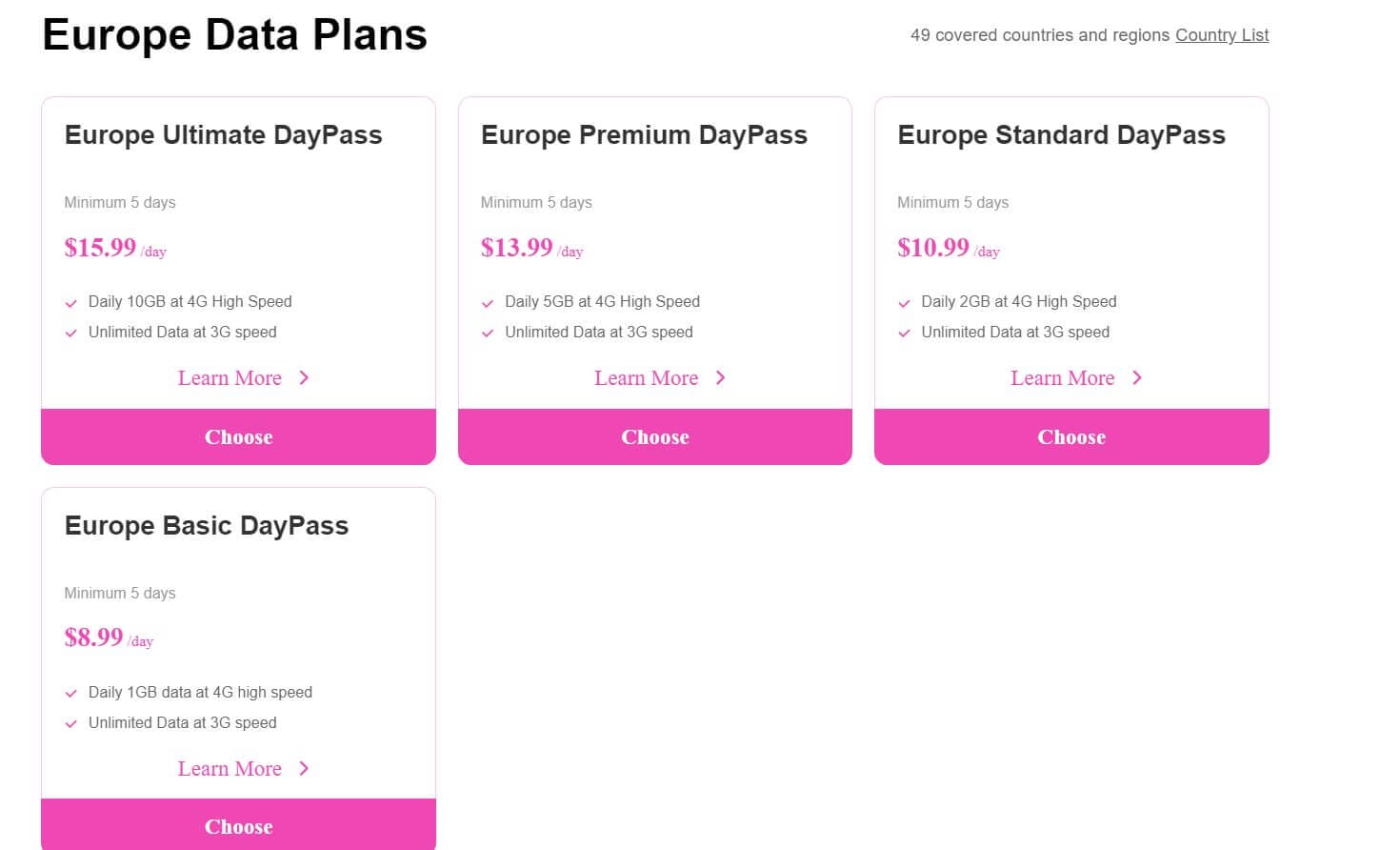
Task: Click the checkmark beside Unlimited Data at 3G speed on Standard plan
Action: pyautogui.click(x=905, y=333)
